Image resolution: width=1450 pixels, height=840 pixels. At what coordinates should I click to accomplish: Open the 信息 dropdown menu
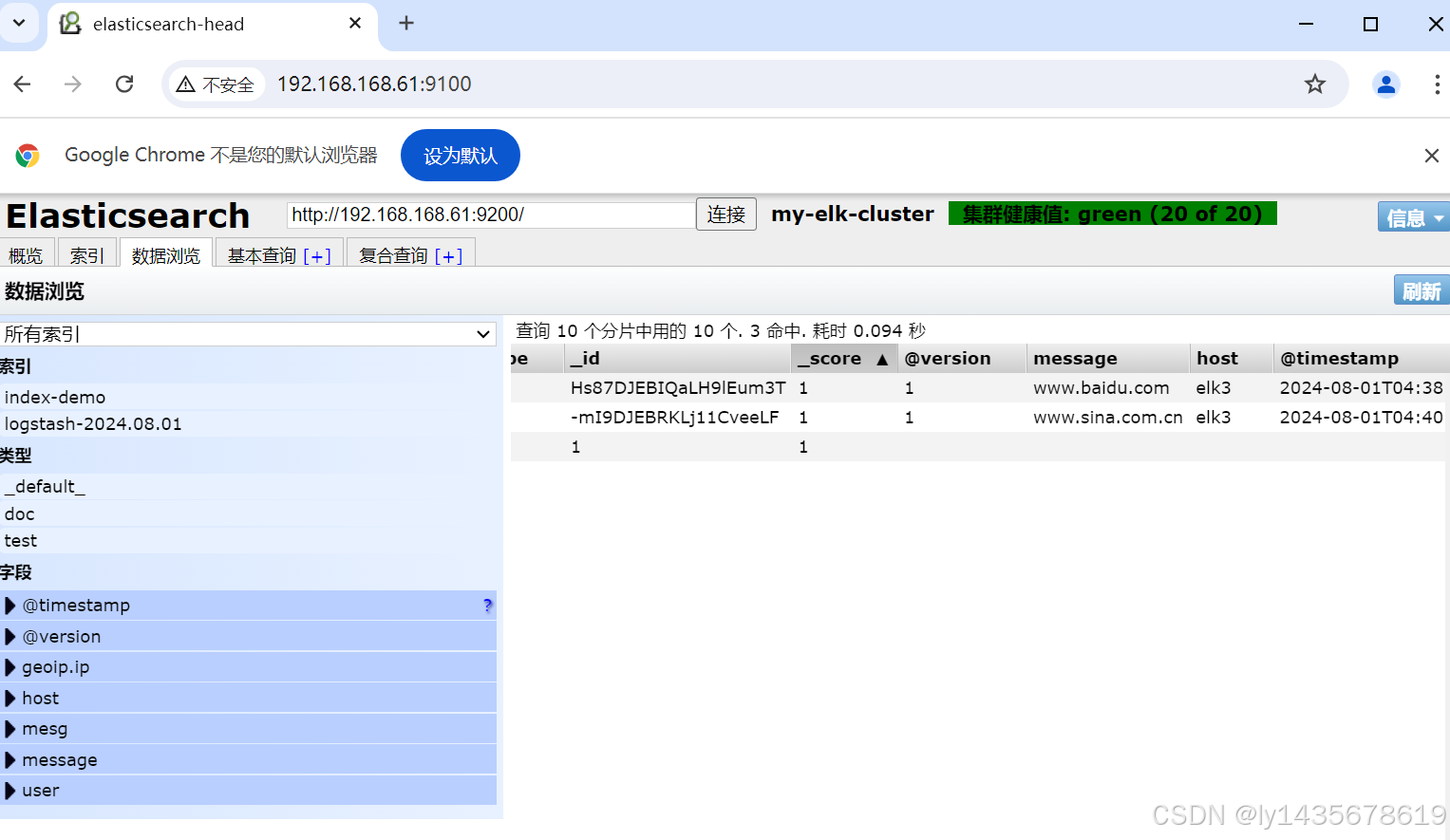pos(1413,217)
